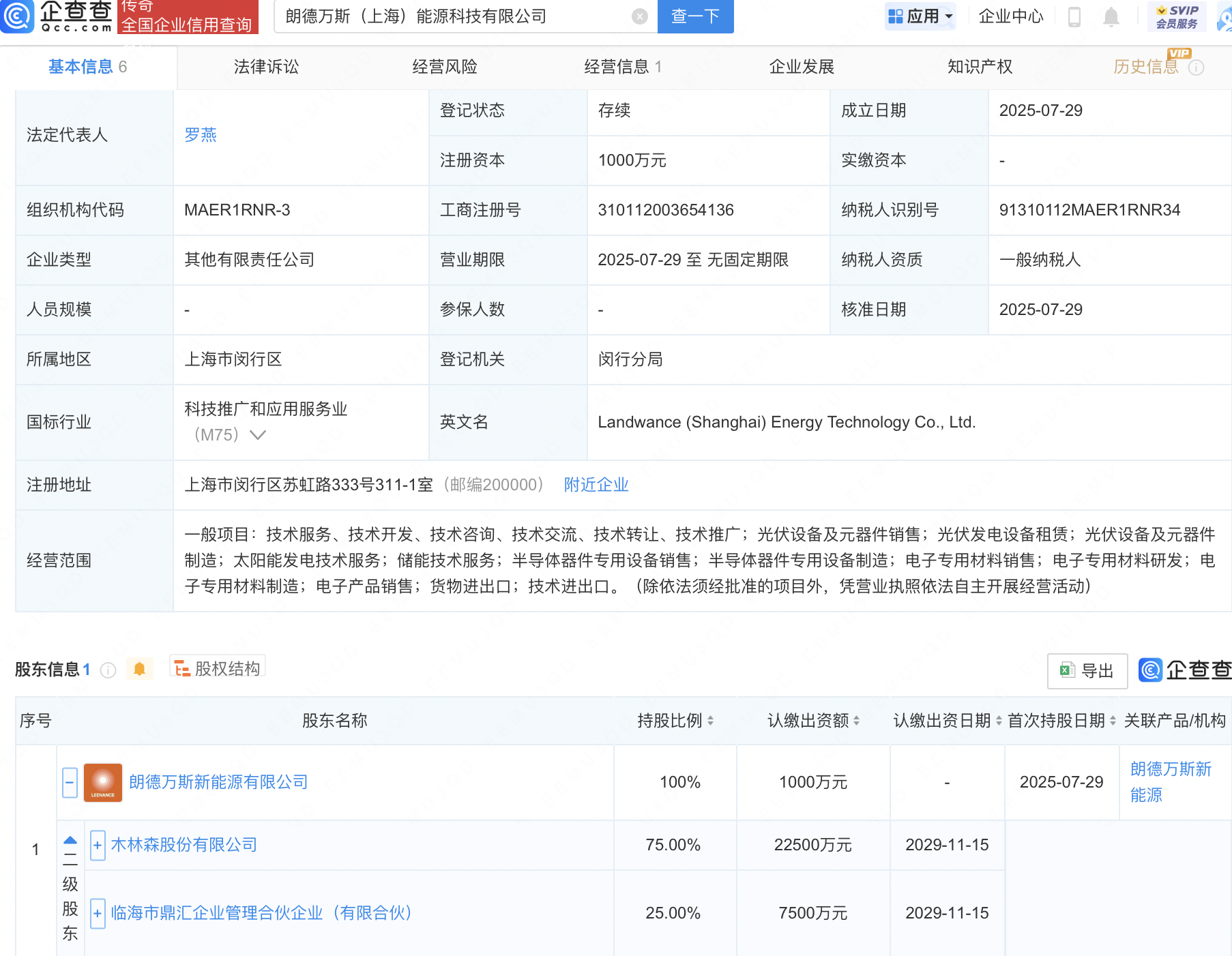This screenshot has height=956, width=1232.
Task: Open 企业中心
Action: click(x=1011, y=16)
